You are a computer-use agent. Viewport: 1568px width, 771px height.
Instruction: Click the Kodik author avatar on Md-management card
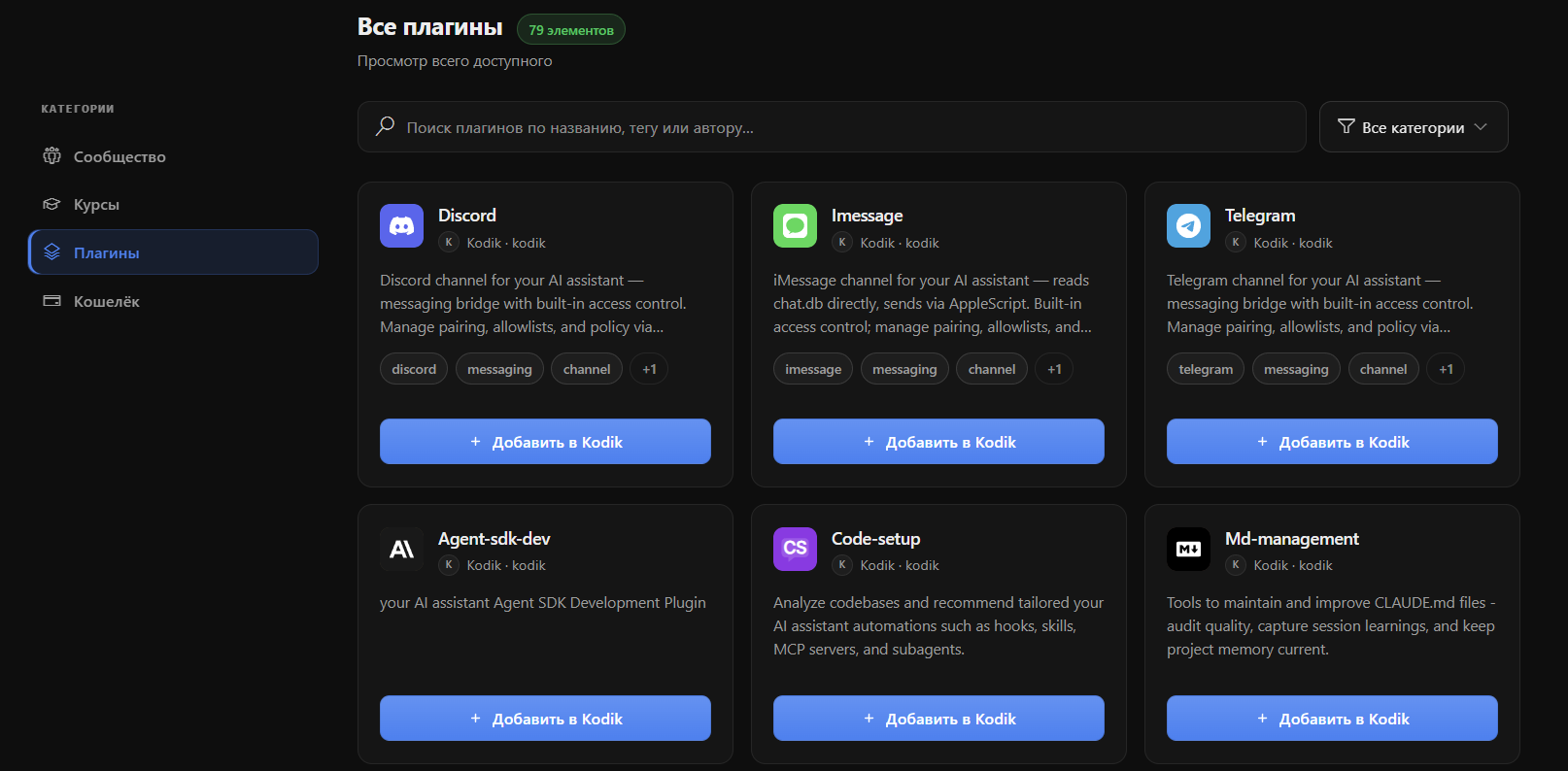pos(1236,565)
